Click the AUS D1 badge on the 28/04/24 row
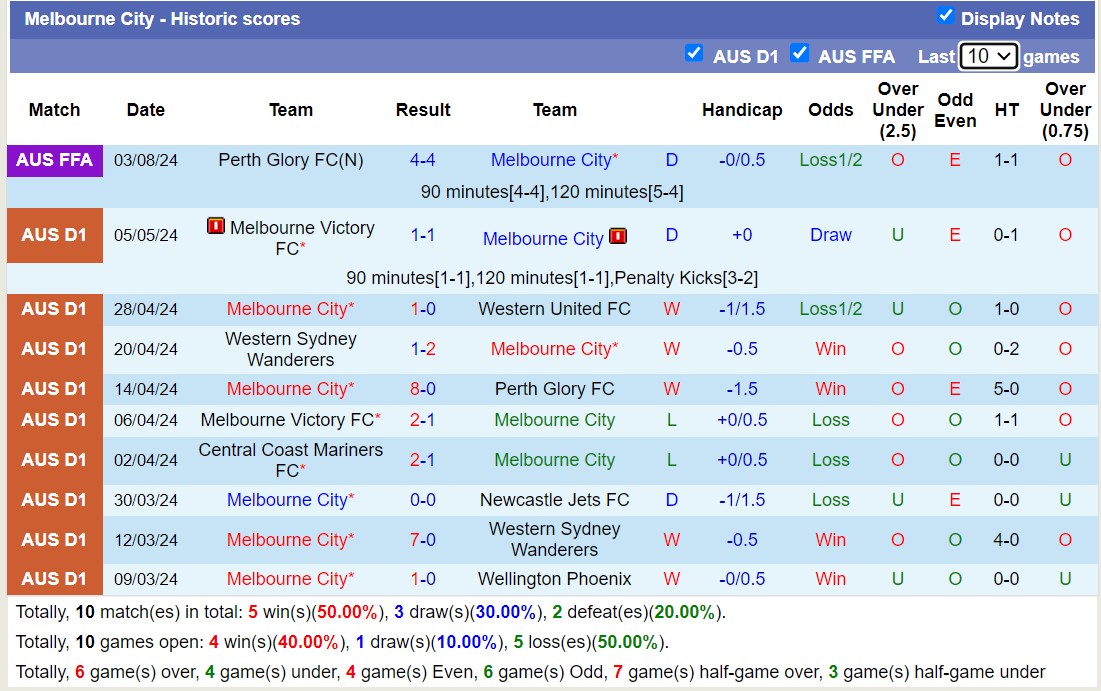 [x=54, y=309]
